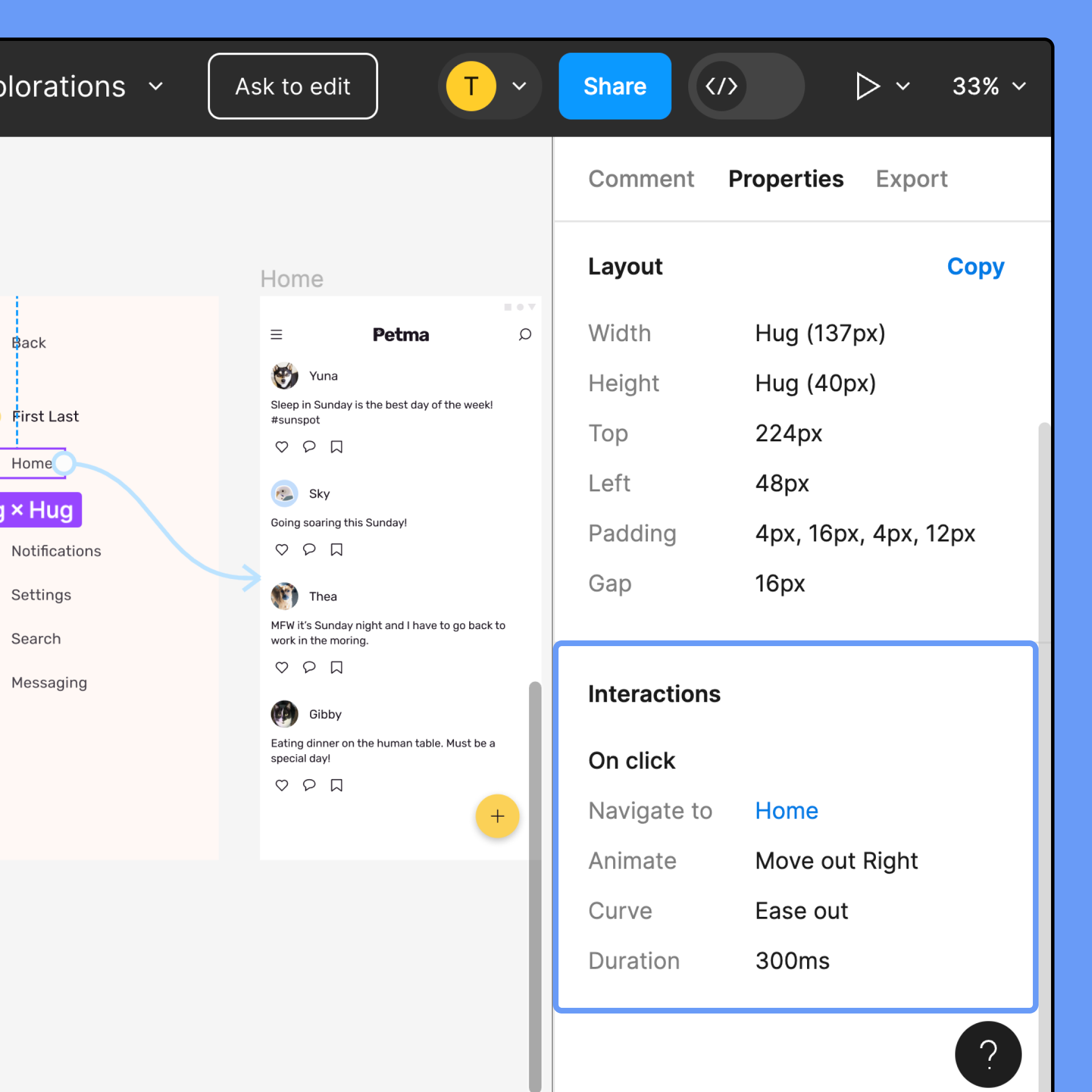Click the help question mark button
Viewport: 1092px width, 1092px height.
988,1053
